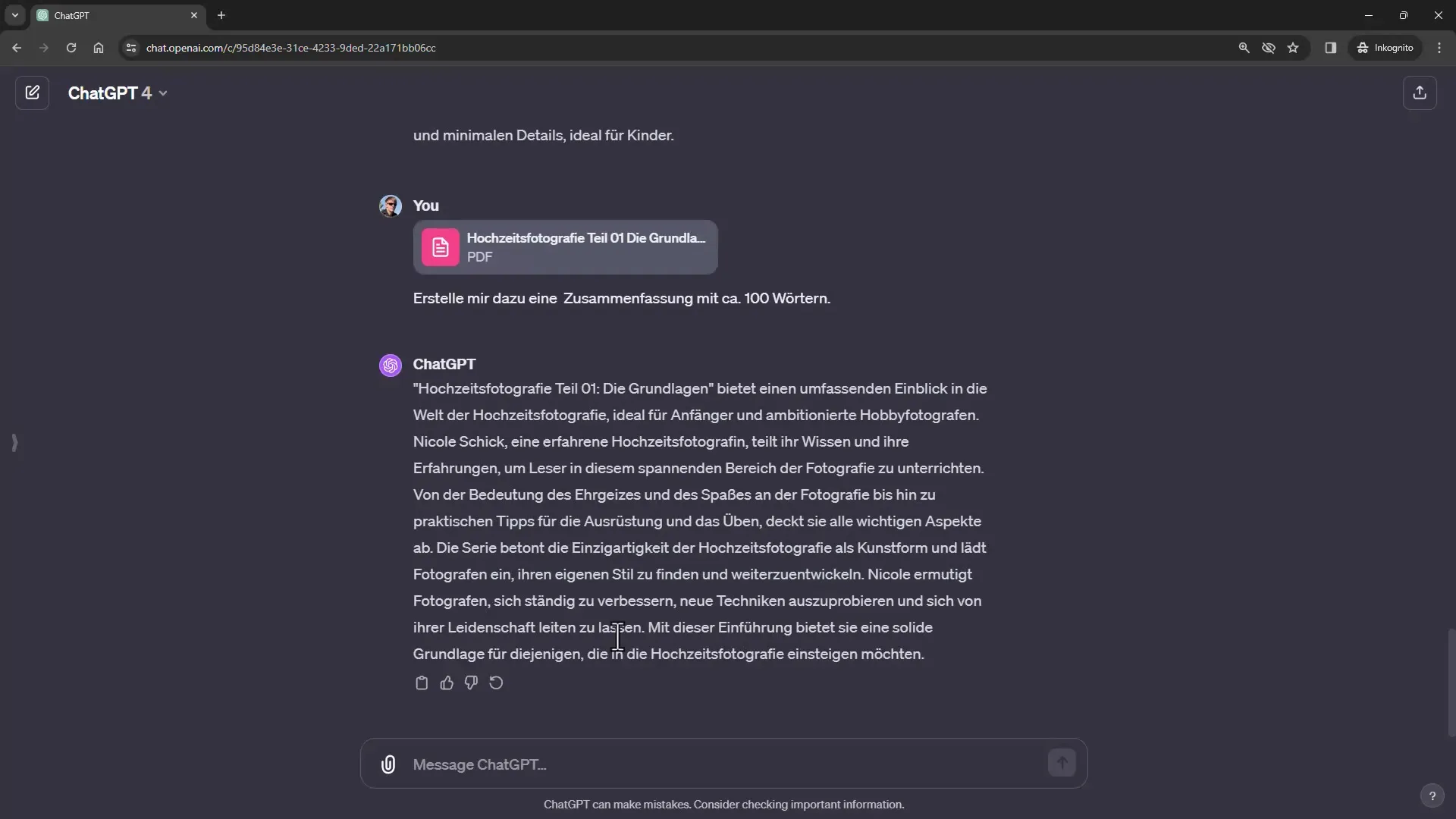Switch to the ChatGPT browser tab
This screenshot has height=819, width=1456.
tap(118, 15)
